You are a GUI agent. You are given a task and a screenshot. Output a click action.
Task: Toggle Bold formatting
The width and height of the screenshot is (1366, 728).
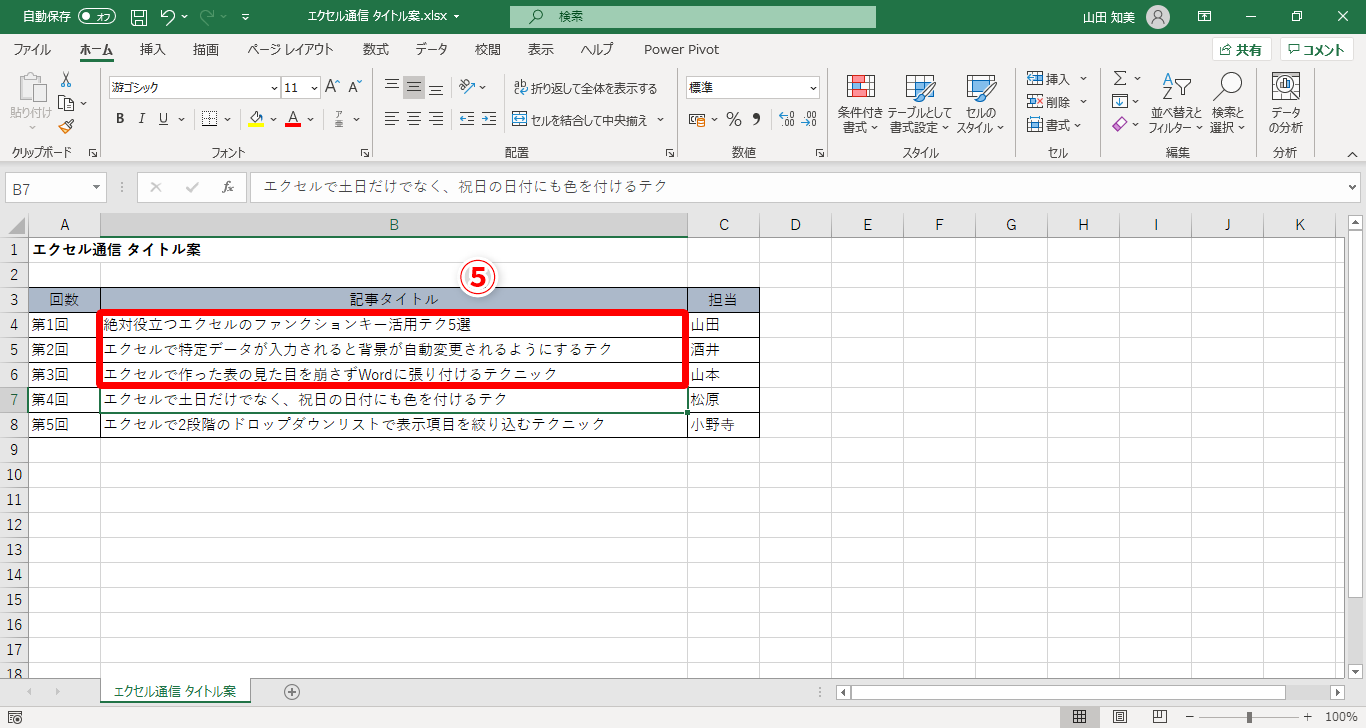[120, 119]
